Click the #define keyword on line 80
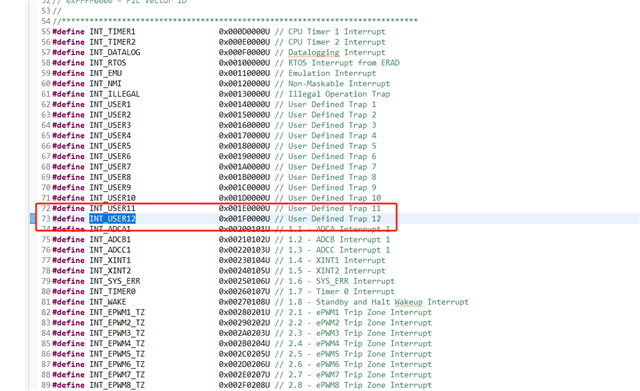This screenshot has height=391, width=640. (68, 292)
